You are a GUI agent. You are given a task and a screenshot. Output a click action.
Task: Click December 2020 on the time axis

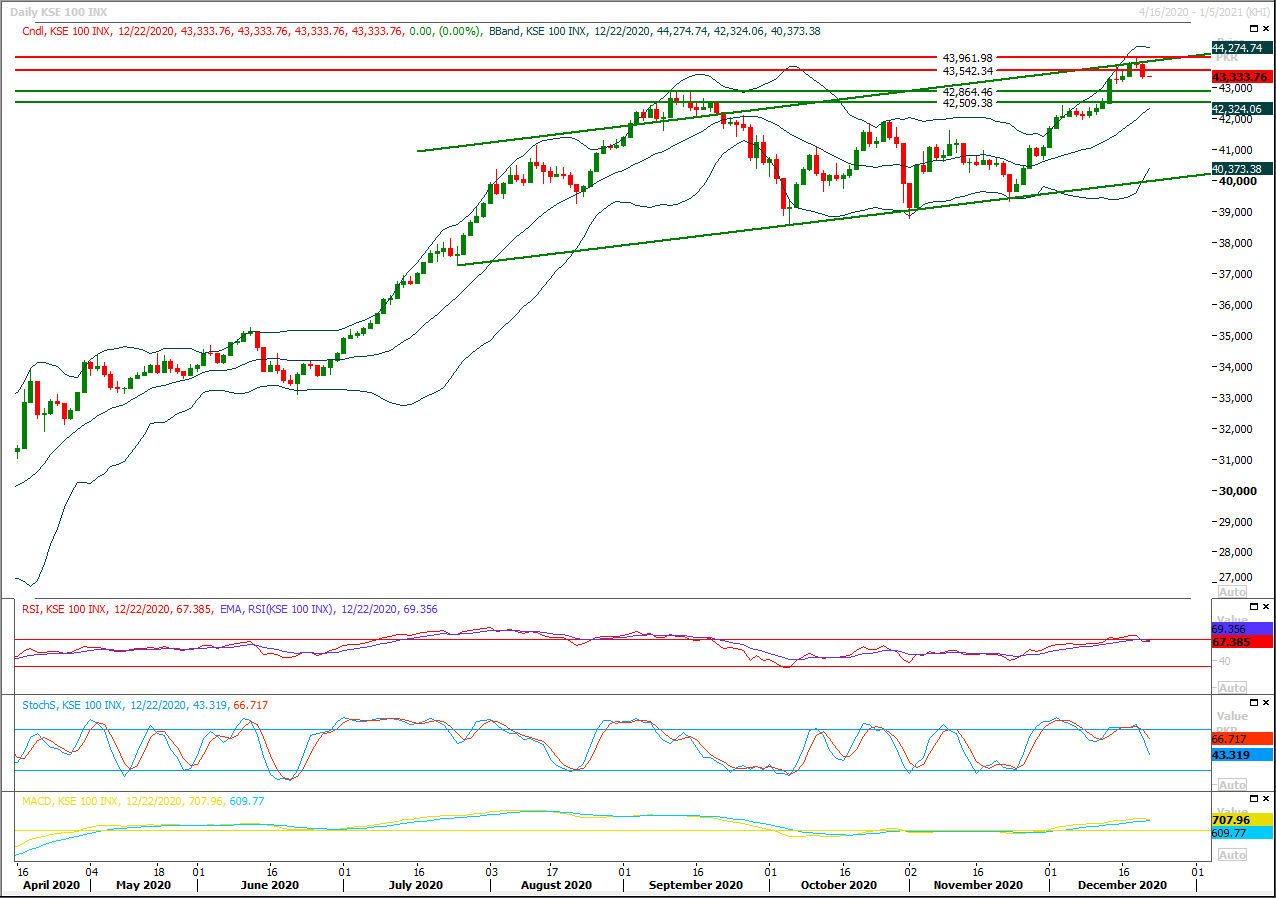pyautogui.click(x=1121, y=885)
